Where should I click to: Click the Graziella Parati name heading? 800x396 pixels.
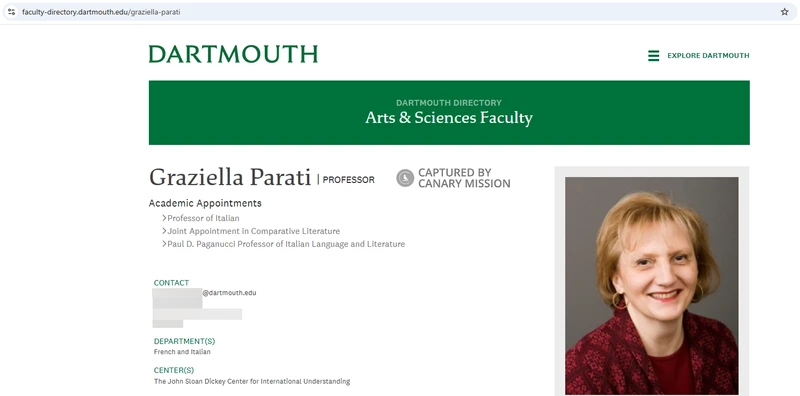(x=230, y=177)
